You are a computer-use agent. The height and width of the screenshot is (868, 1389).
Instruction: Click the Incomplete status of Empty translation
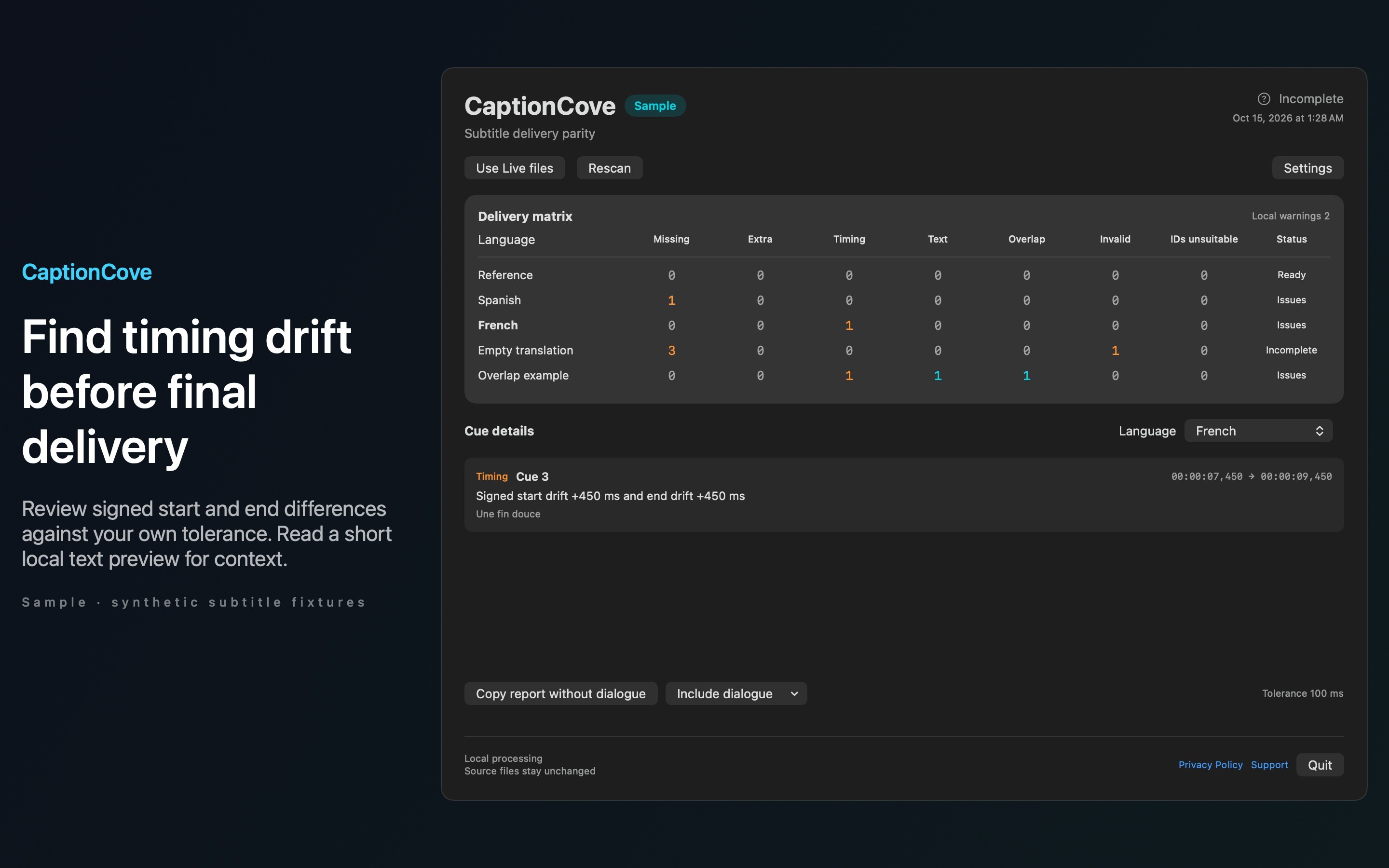click(x=1291, y=350)
